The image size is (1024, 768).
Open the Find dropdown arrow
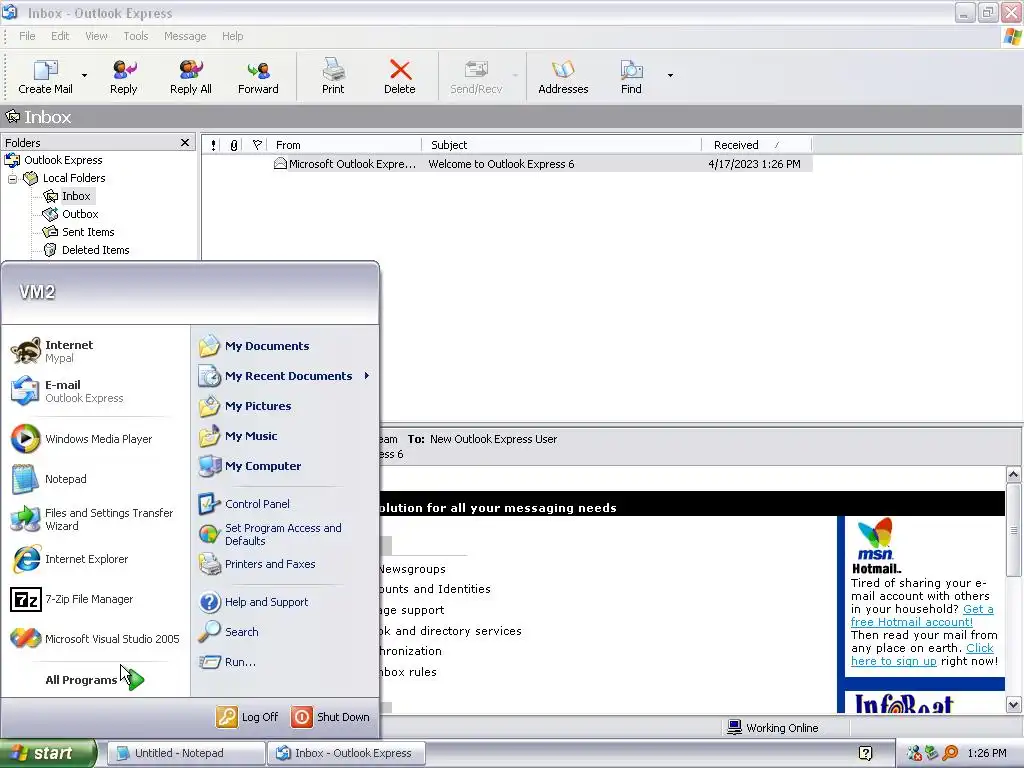[670, 76]
